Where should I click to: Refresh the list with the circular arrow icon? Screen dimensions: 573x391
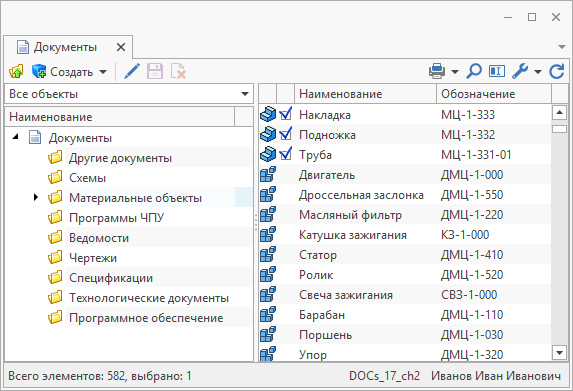tap(557, 71)
